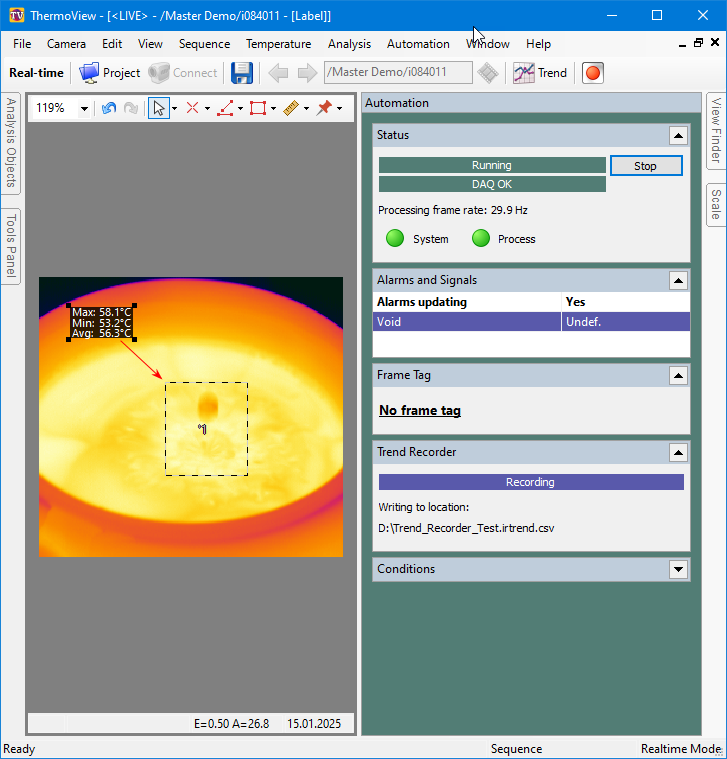Image resolution: width=727 pixels, height=759 pixels.
Task: Open the spot tool dropdown arrow
Action: (x=207, y=108)
